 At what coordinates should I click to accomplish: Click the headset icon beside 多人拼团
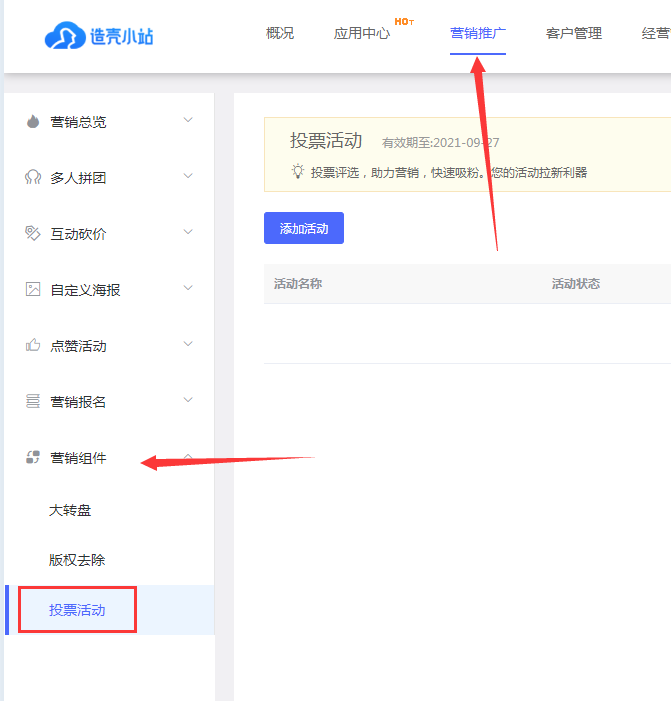33,177
